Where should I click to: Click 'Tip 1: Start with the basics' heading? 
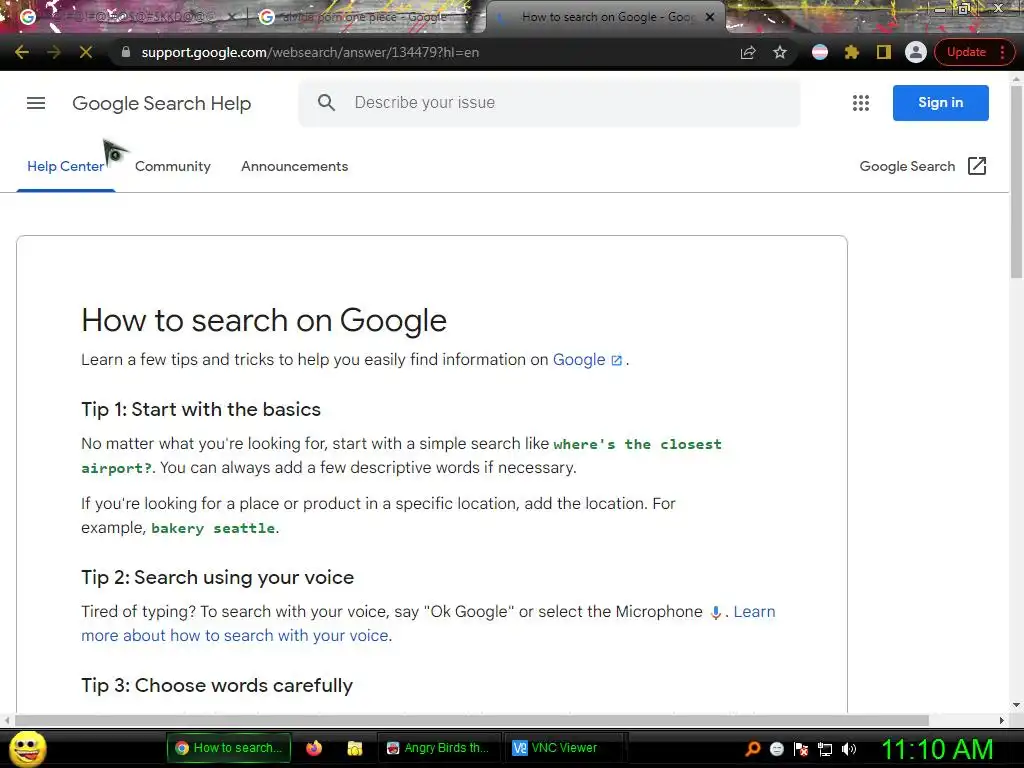[201, 409]
